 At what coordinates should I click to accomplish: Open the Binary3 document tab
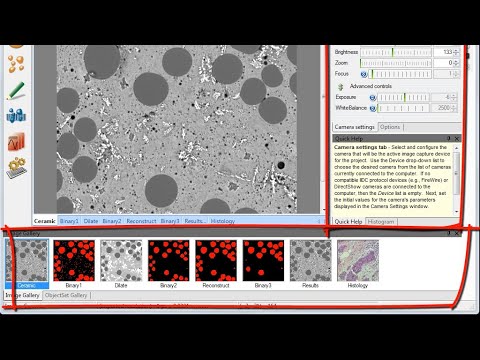click(x=170, y=221)
